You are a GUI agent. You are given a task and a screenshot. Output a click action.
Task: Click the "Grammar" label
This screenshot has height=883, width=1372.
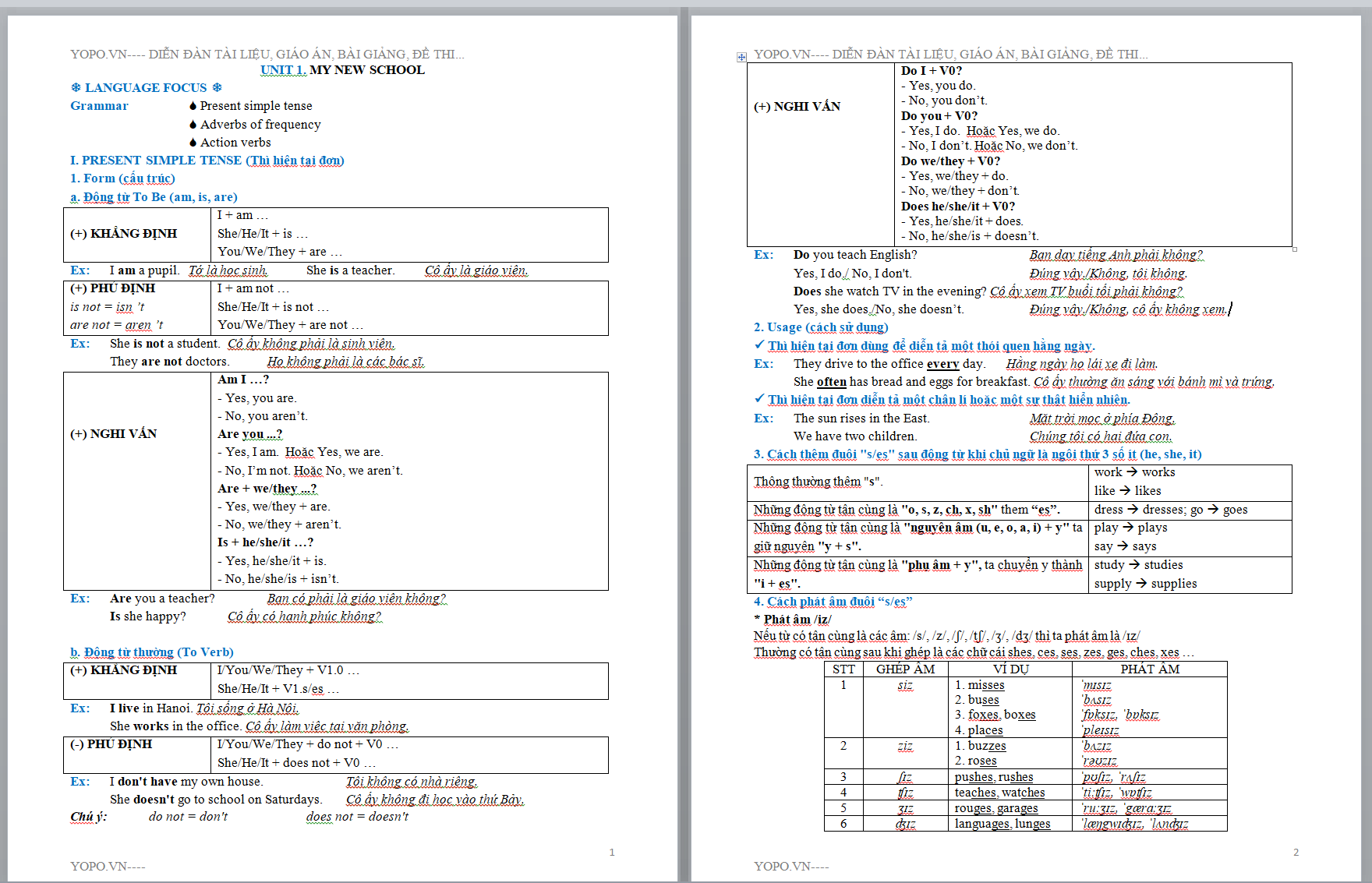[99, 106]
